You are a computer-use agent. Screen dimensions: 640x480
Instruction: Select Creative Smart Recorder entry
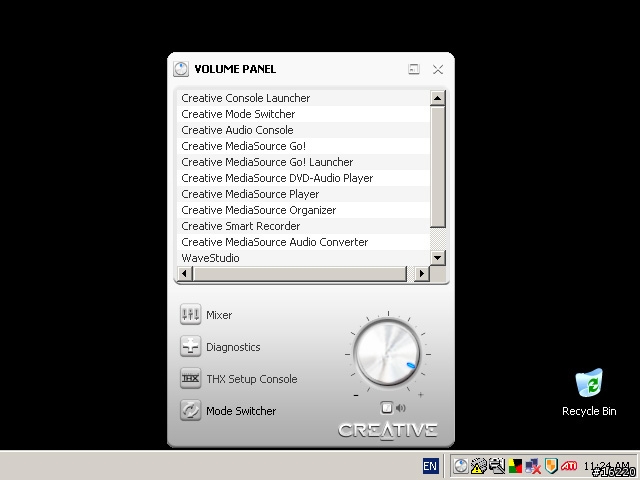[303, 226]
